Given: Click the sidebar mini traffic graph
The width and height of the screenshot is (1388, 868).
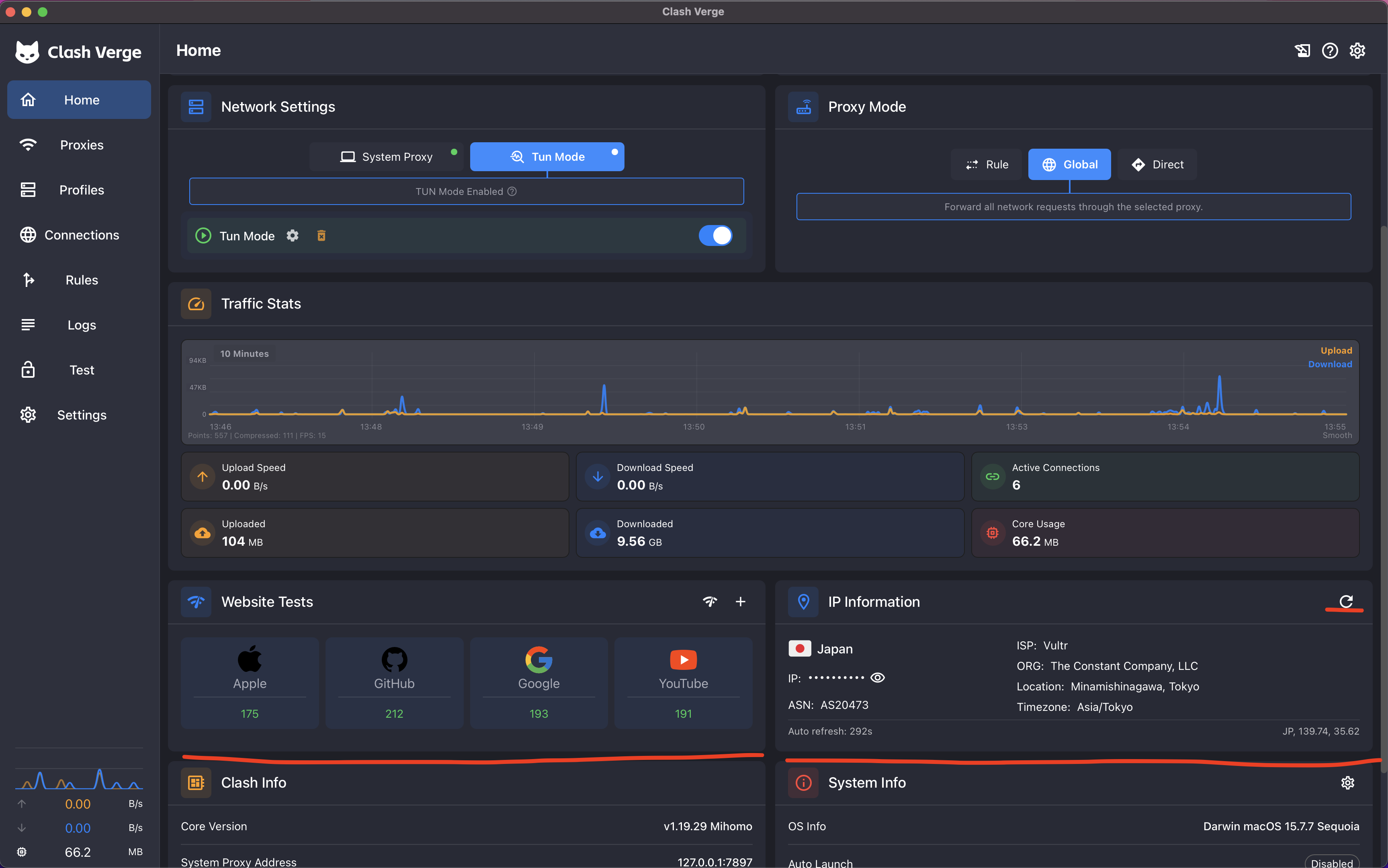Looking at the screenshot, I should [79, 778].
